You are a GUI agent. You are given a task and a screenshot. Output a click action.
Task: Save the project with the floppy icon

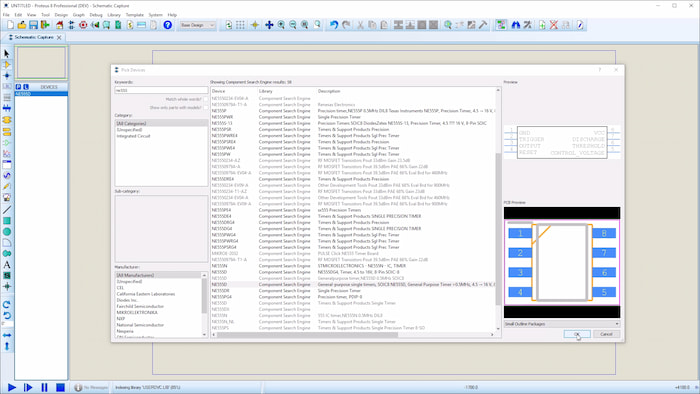tap(33, 25)
